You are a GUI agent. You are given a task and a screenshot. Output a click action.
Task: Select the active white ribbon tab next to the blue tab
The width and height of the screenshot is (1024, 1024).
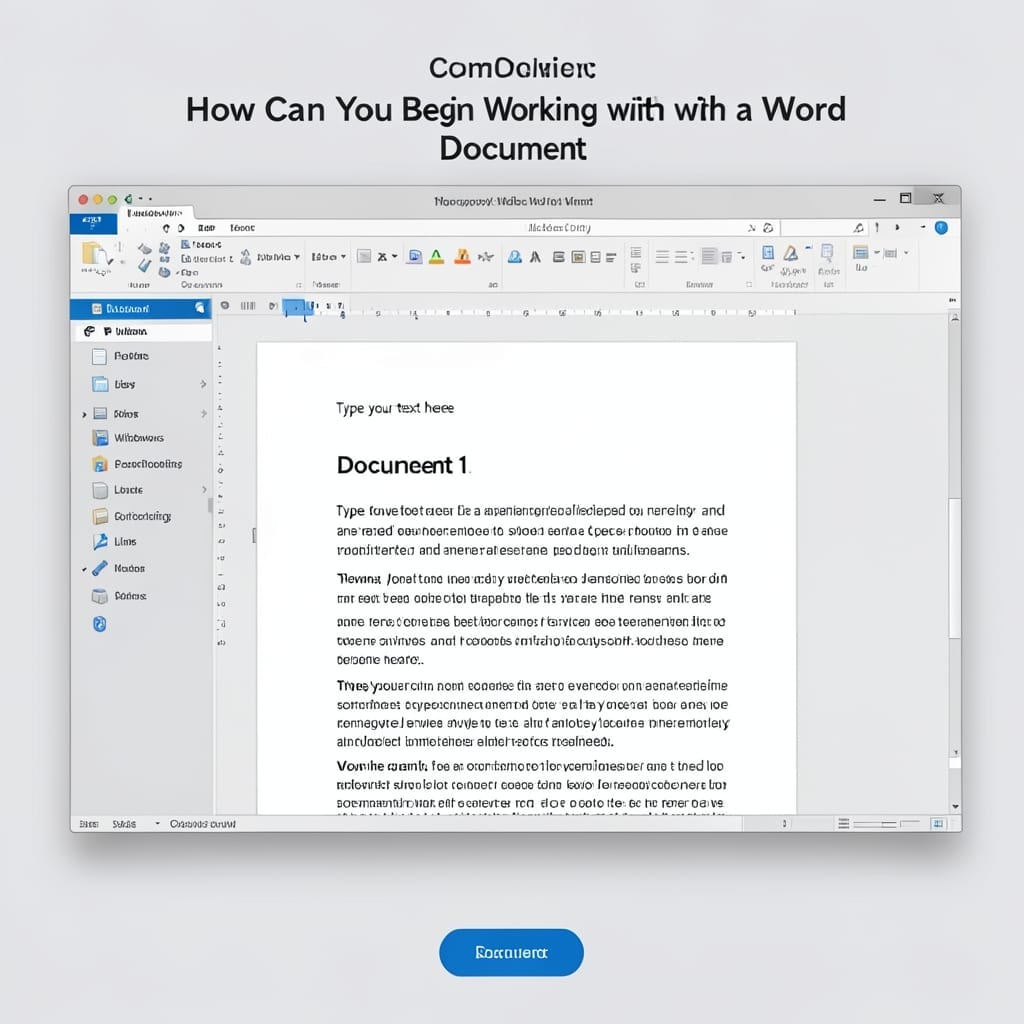[155, 213]
